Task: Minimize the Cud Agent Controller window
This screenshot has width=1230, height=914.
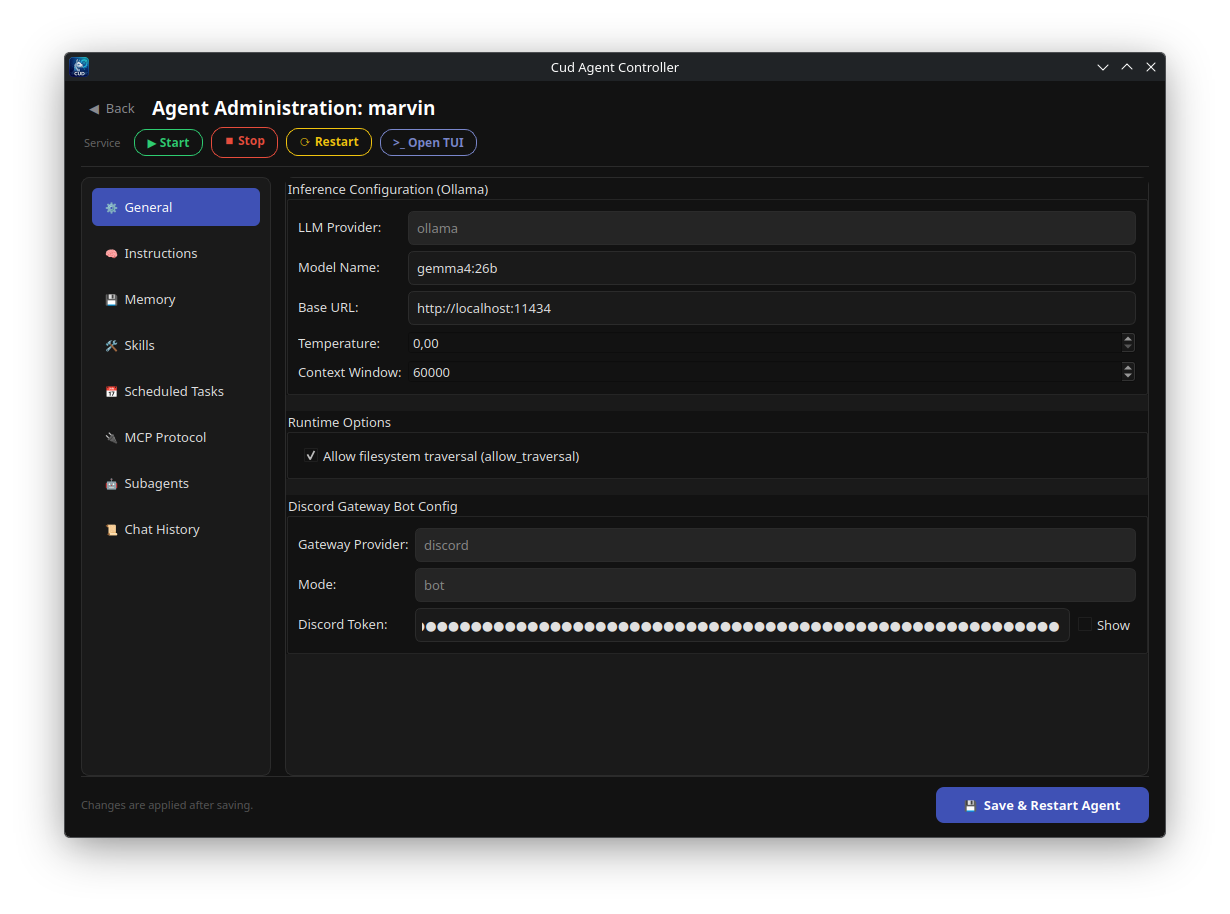Action: click(1103, 67)
